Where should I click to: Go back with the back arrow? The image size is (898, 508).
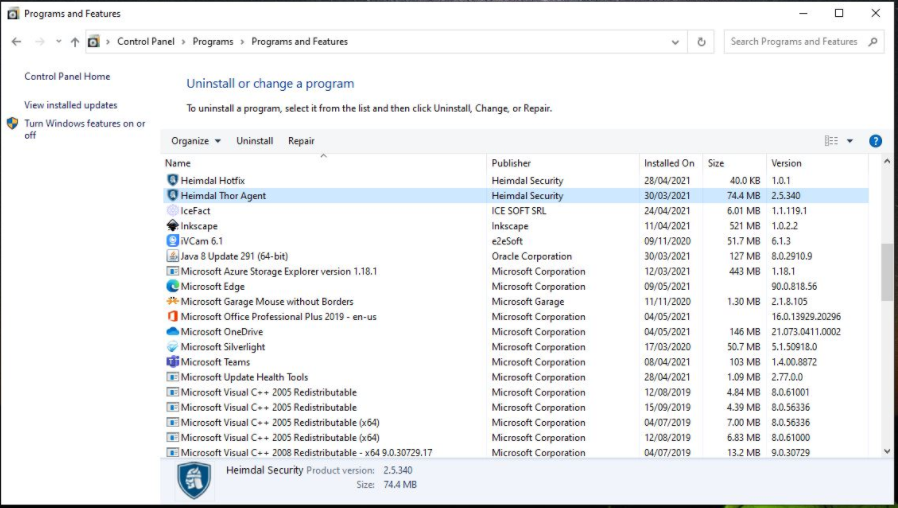tap(17, 42)
